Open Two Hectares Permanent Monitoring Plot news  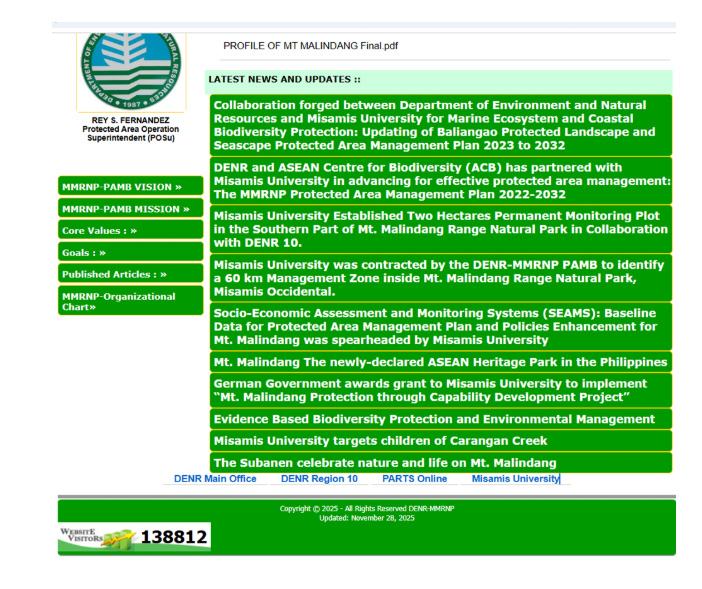tap(441, 229)
